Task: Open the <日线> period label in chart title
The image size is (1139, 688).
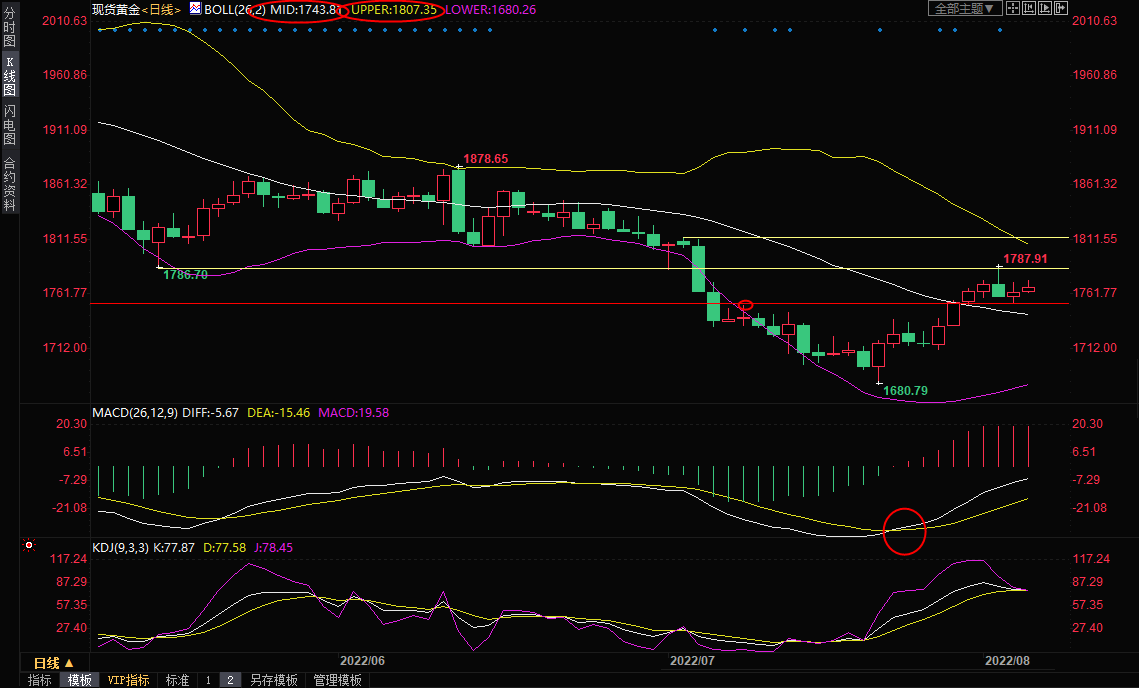Action: tap(162, 9)
